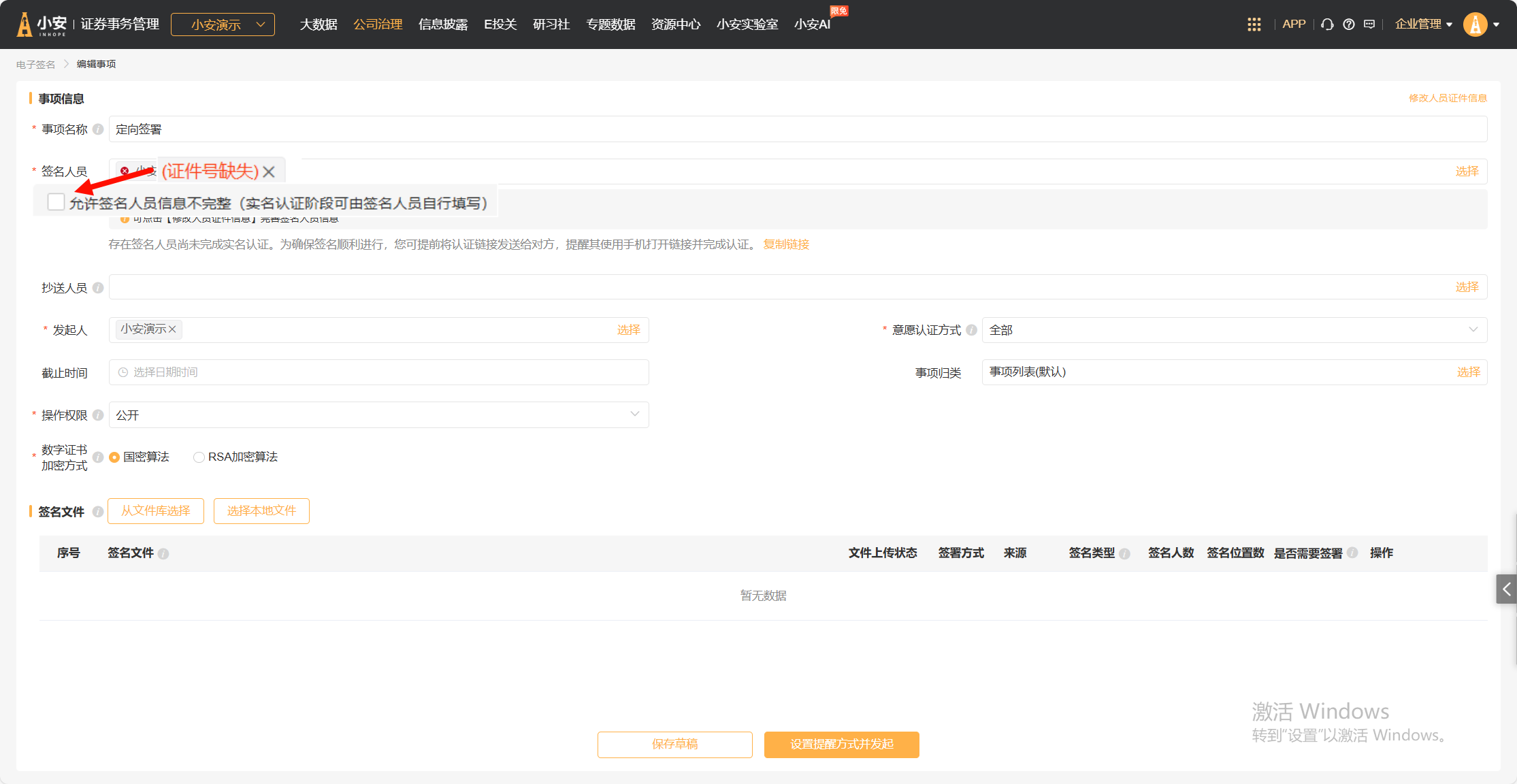
Task: Click the 复制链接 link
Action: tap(786, 244)
